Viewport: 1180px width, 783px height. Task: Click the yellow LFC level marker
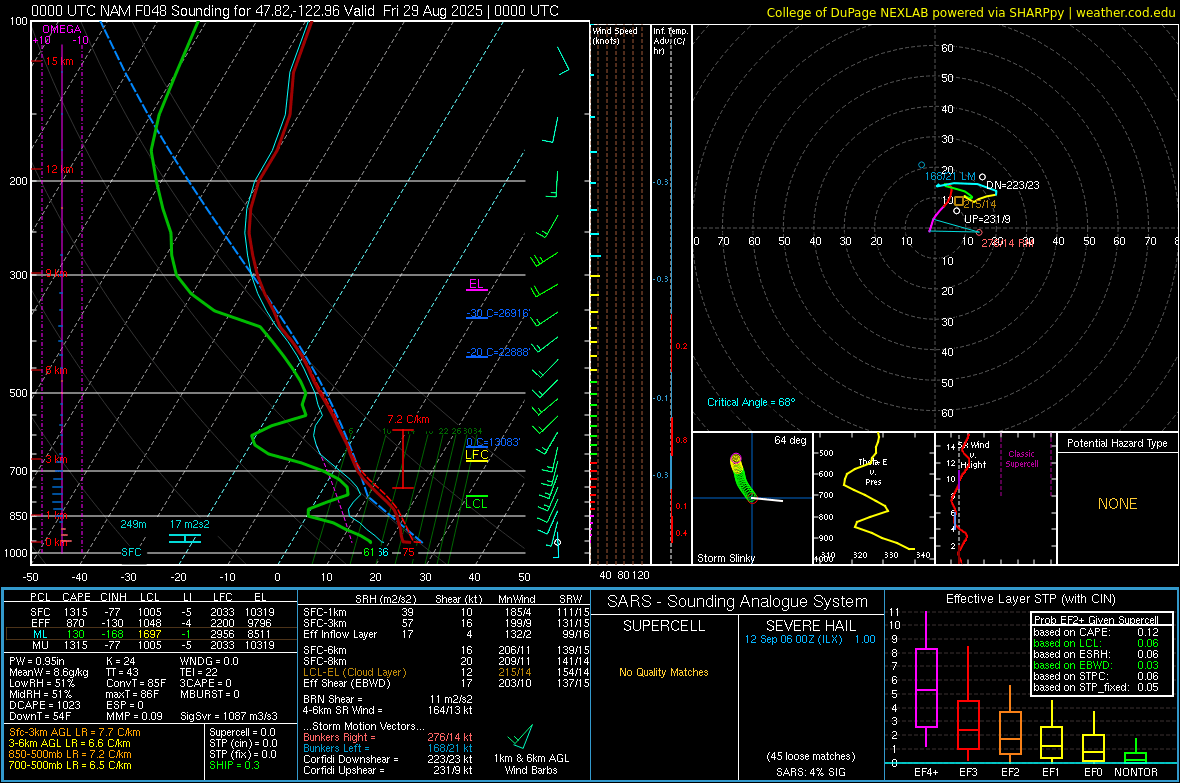pos(476,455)
